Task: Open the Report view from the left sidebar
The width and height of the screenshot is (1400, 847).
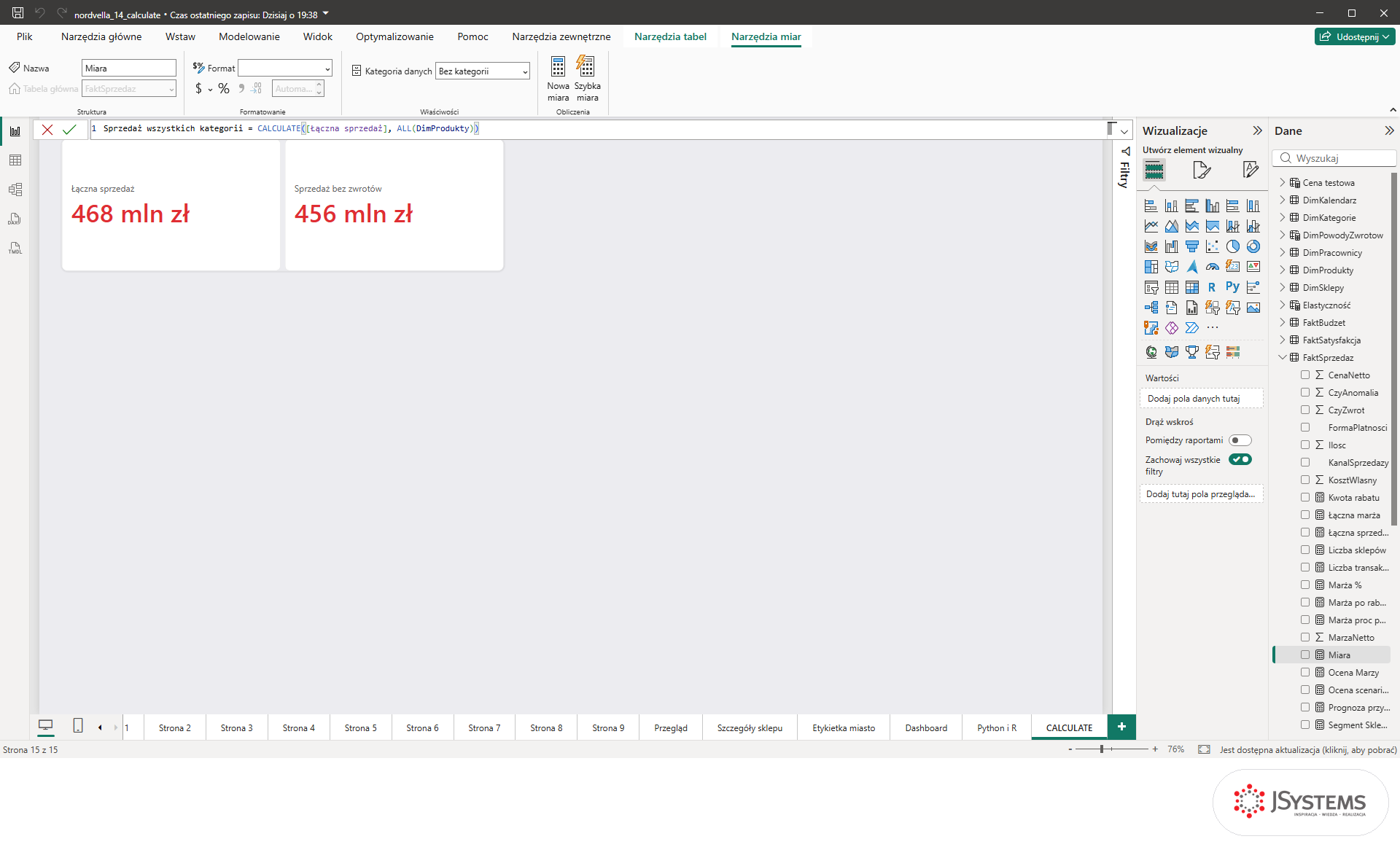Action: click(15, 131)
